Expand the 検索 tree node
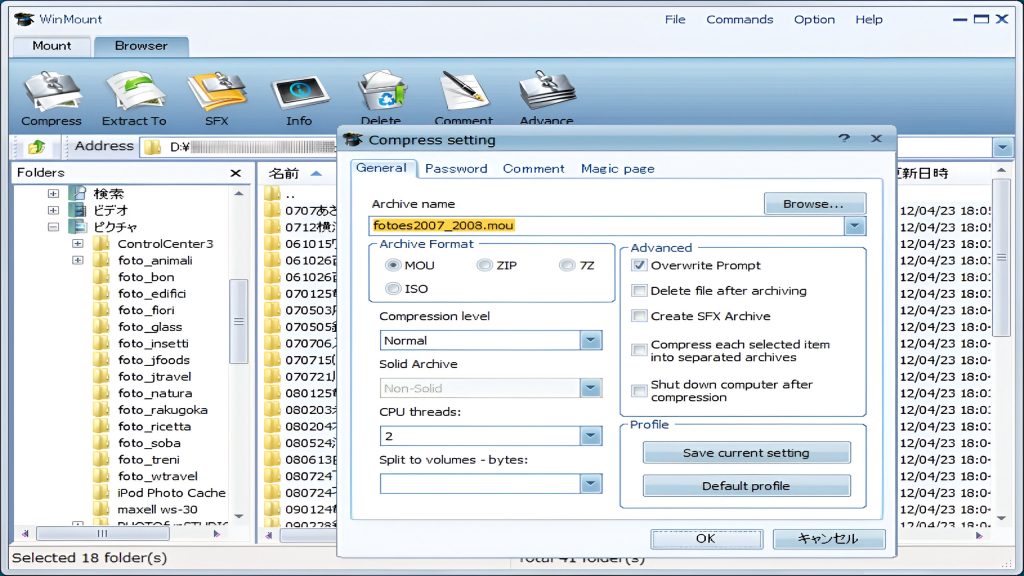Viewport: 1024px width, 576px height. 54,193
